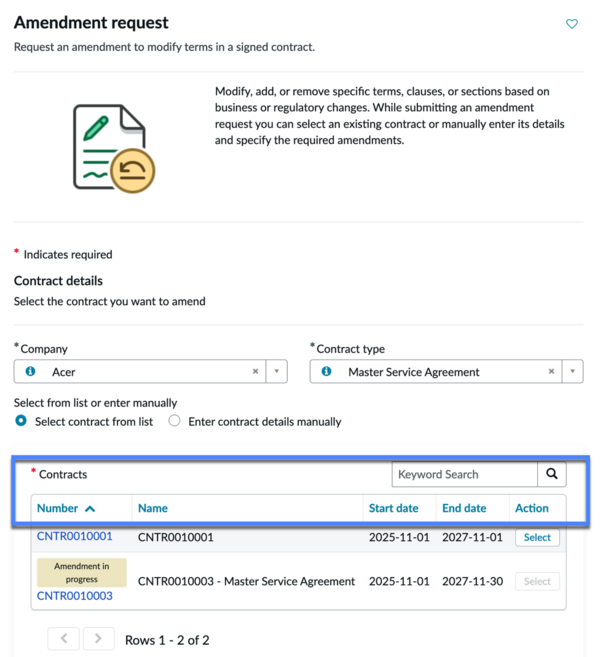Go to previous page of contracts
600x657 pixels.
(64, 639)
